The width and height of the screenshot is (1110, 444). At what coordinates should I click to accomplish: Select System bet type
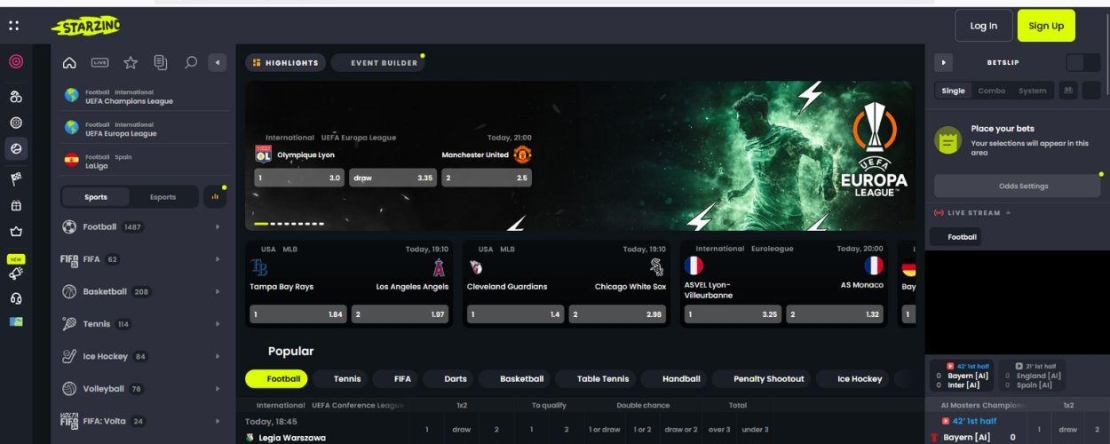point(1032,91)
